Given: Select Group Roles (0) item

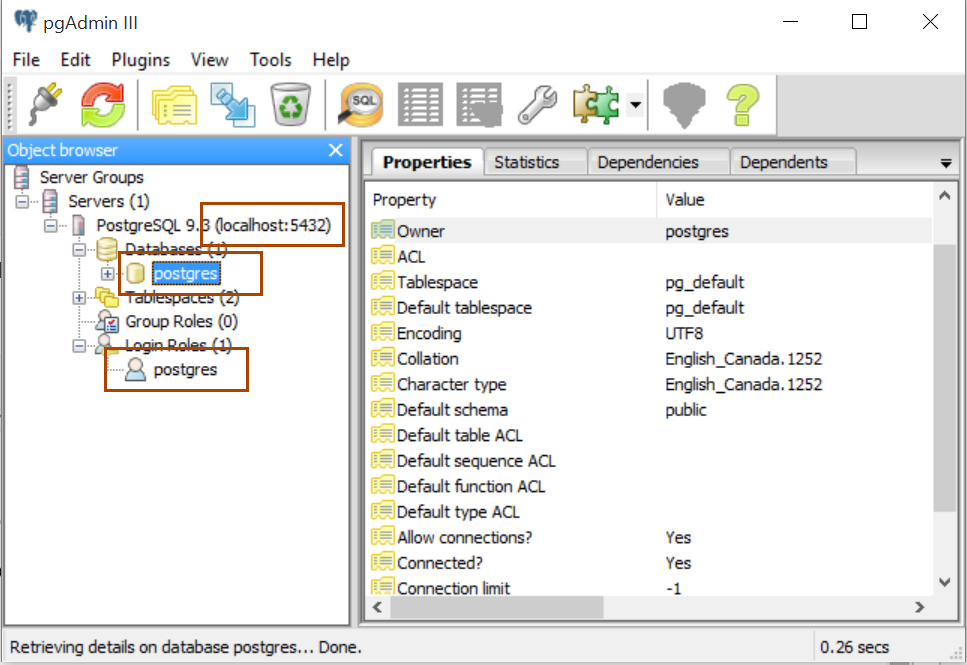Looking at the screenshot, I should coord(181,322).
